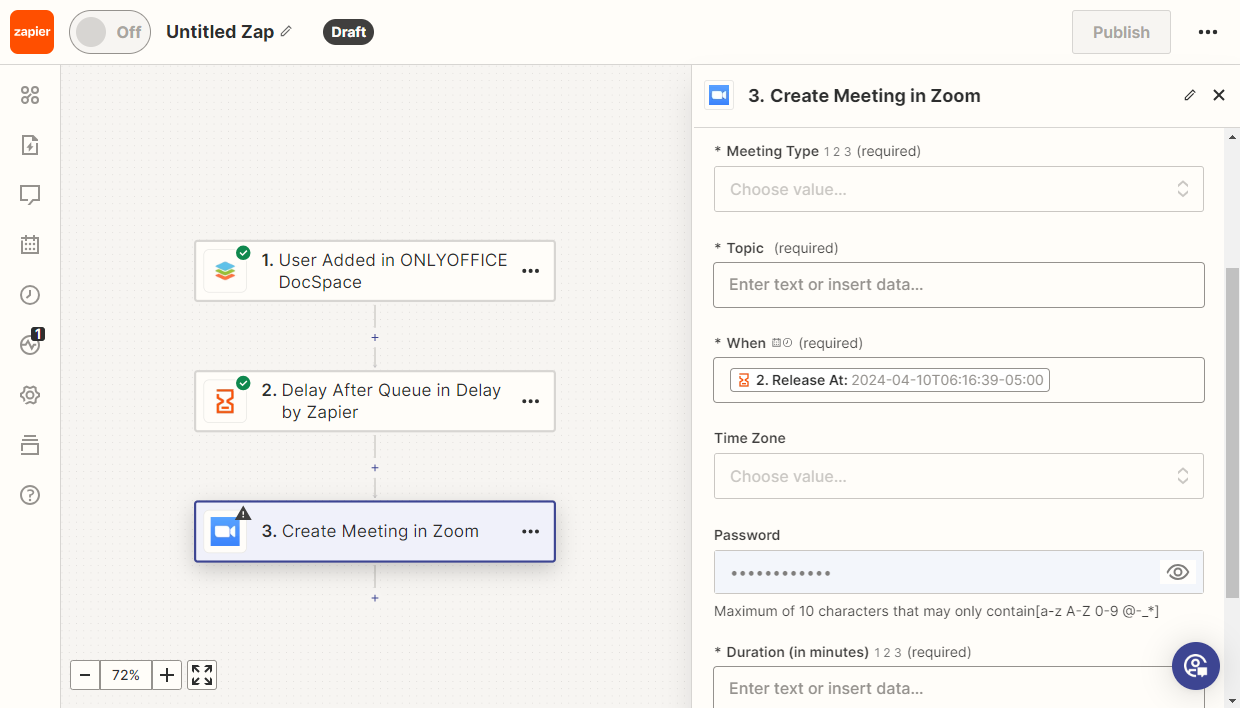This screenshot has width=1240, height=708.
Task: Open three-dot menu on ONLYOFFICE DocSpace step
Action: pyautogui.click(x=531, y=271)
